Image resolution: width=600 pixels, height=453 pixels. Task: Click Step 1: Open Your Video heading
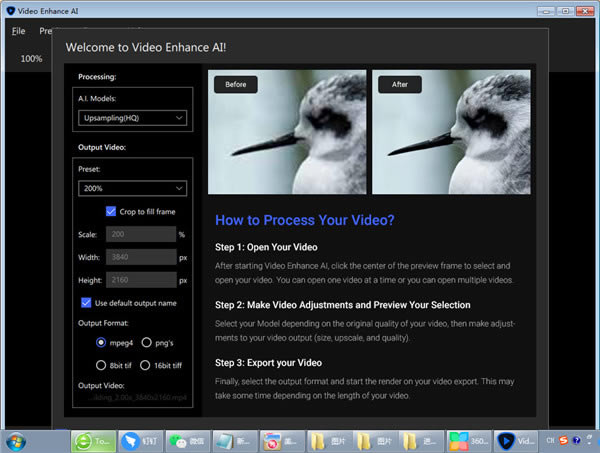click(x=266, y=247)
